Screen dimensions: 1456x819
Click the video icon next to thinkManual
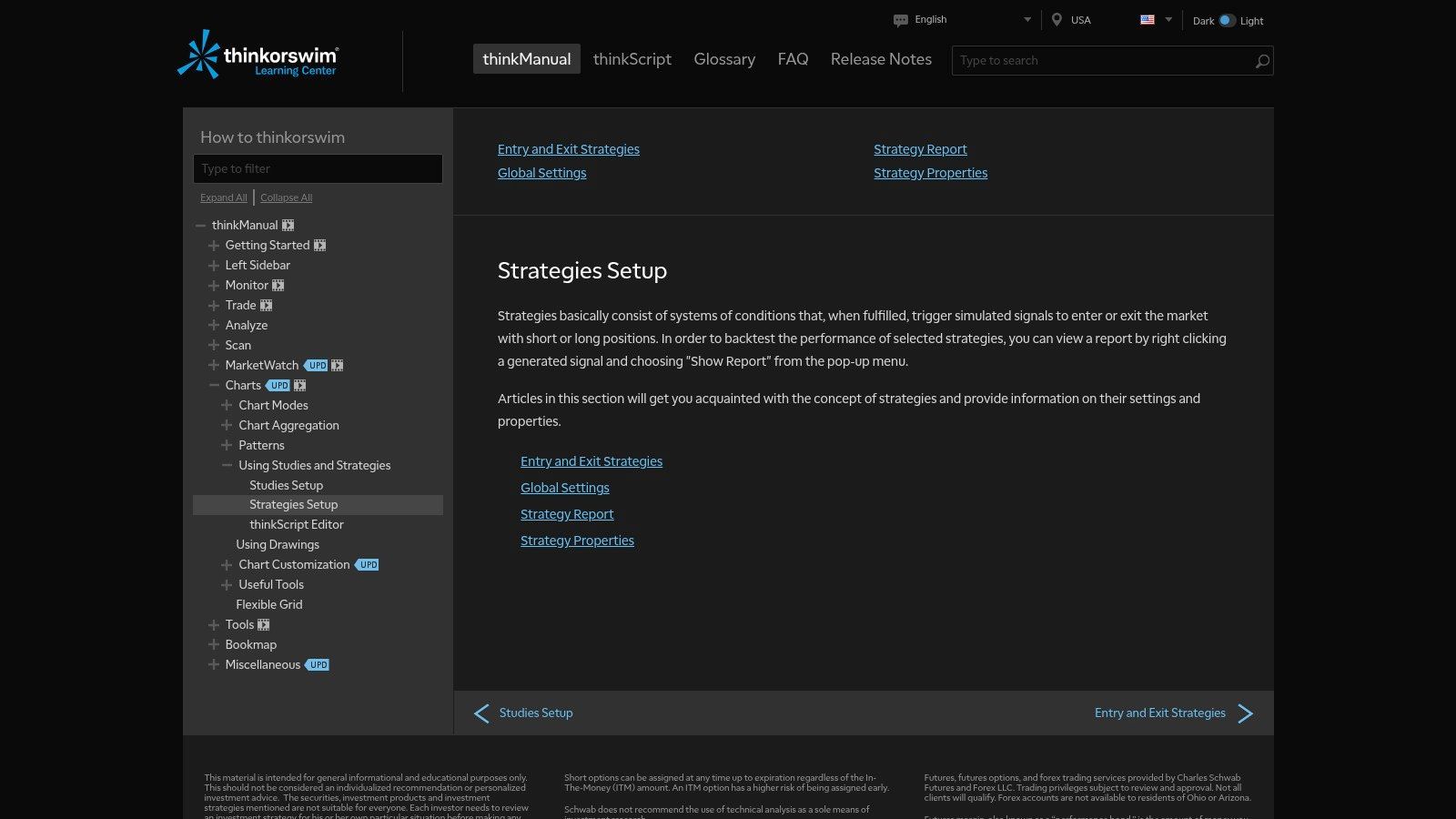(288, 225)
